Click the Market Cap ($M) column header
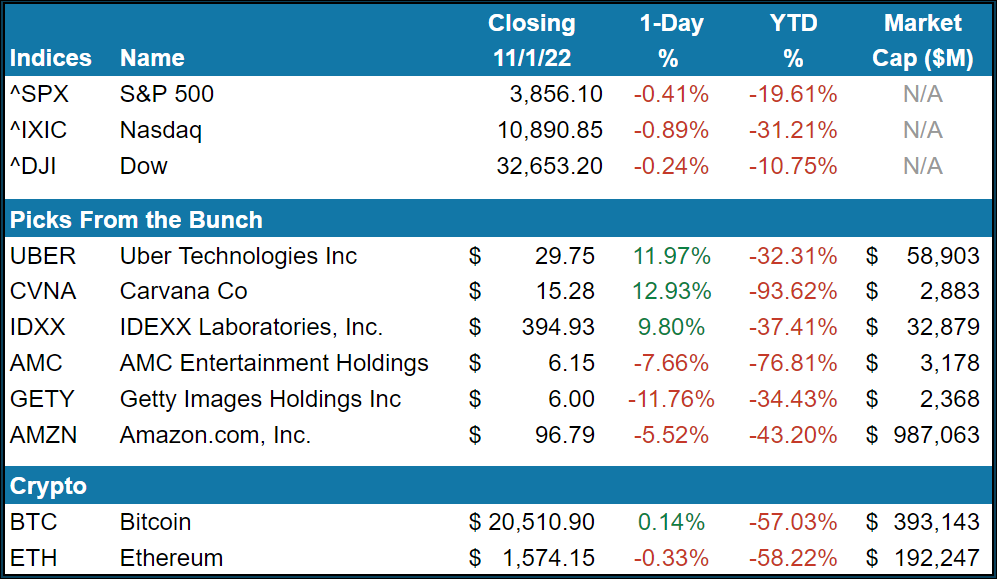 click(922, 41)
